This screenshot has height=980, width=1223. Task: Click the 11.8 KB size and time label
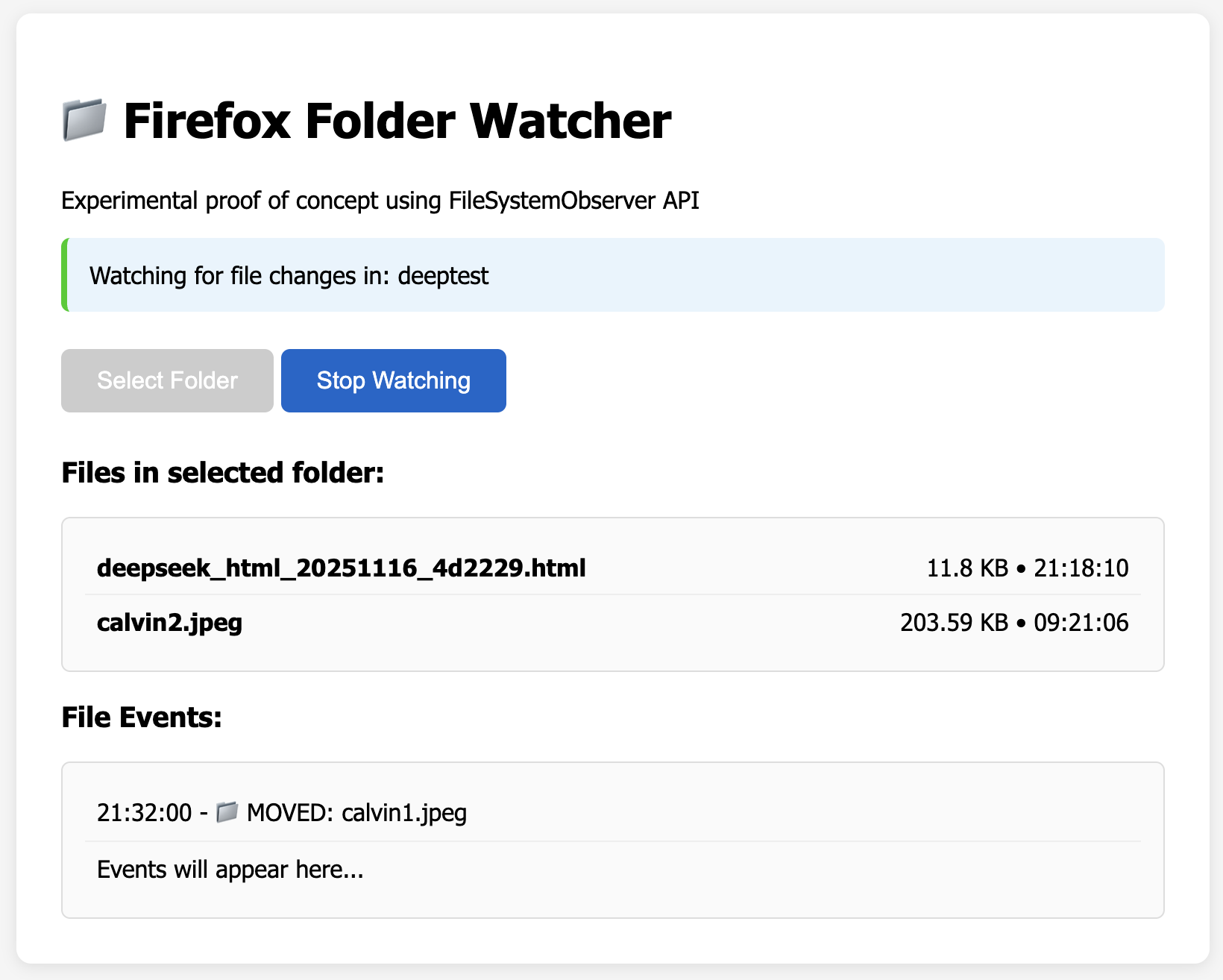click(1027, 568)
